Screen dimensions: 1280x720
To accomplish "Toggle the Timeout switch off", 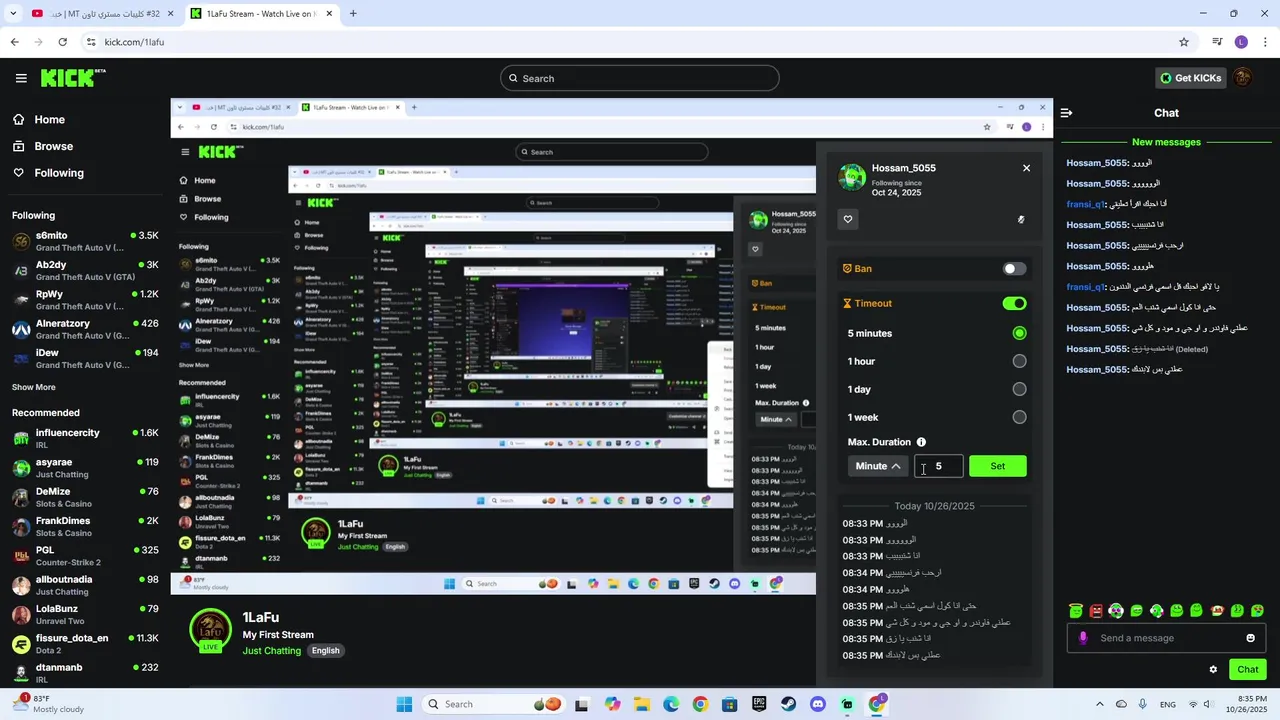I will pyautogui.click(x=1014, y=303).
